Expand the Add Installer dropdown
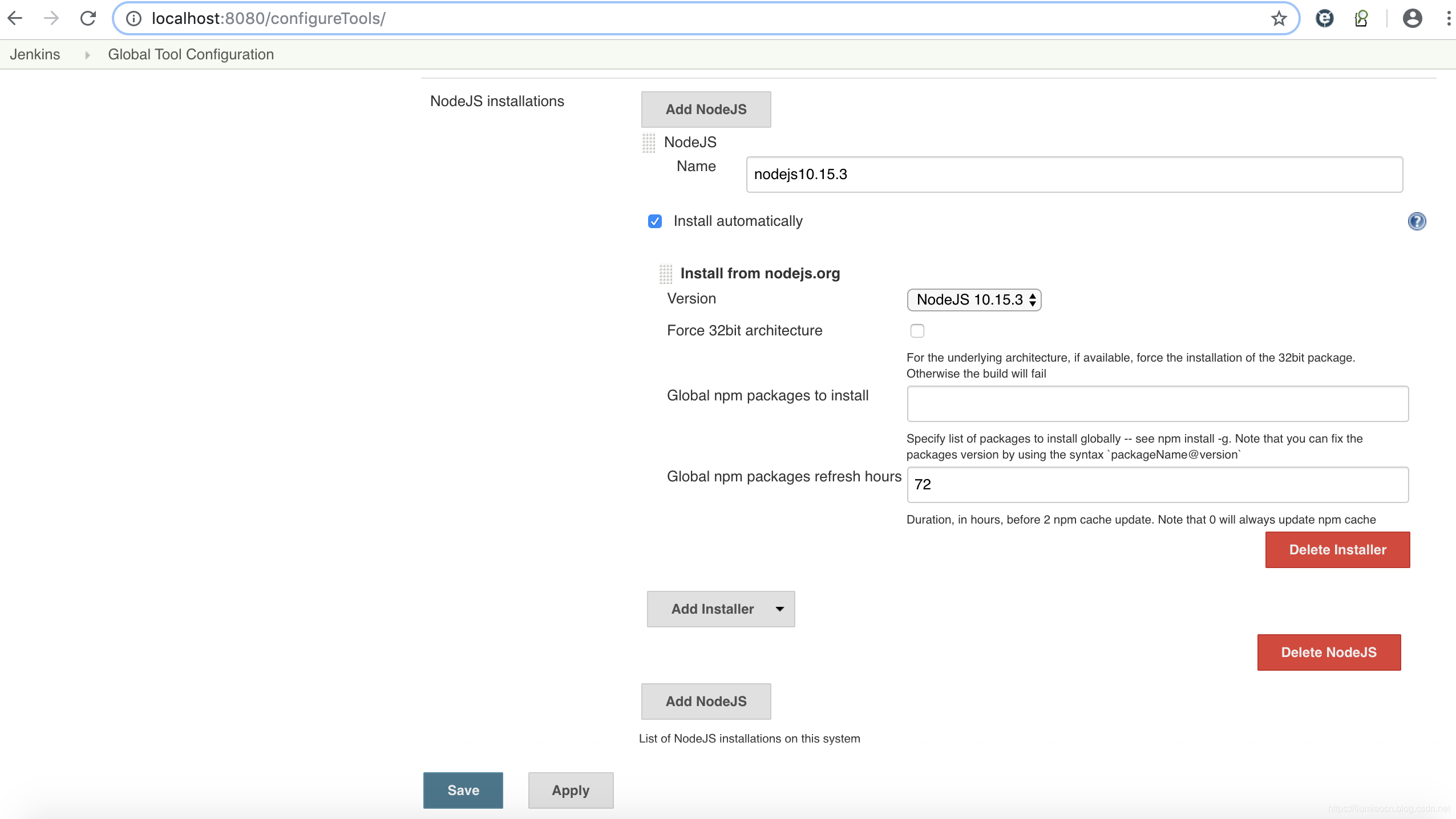The width and height of the screenshot is (1456, 819). click(721, 609)
